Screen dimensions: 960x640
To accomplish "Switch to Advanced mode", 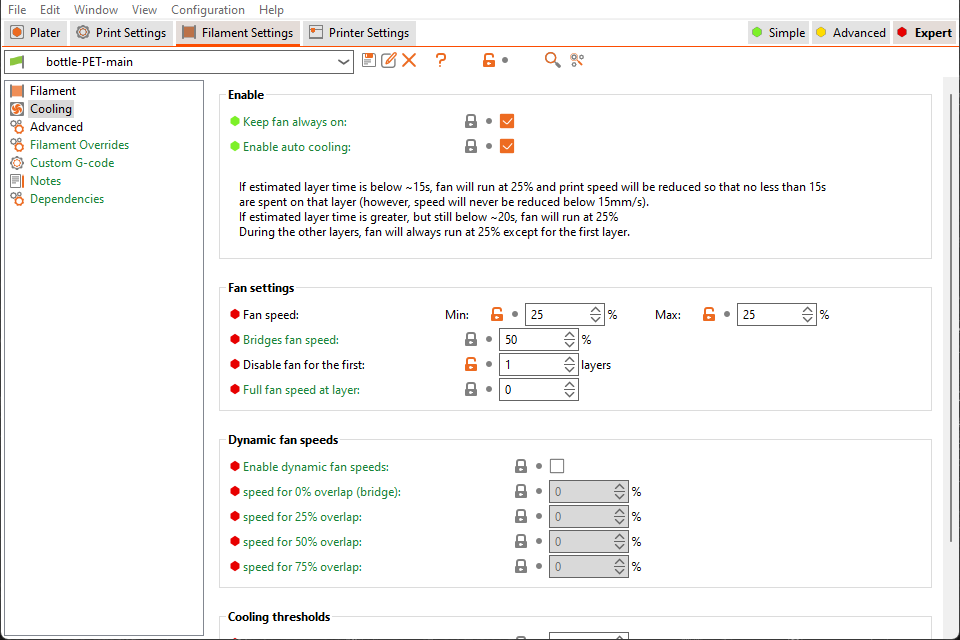I will [851, 32].
